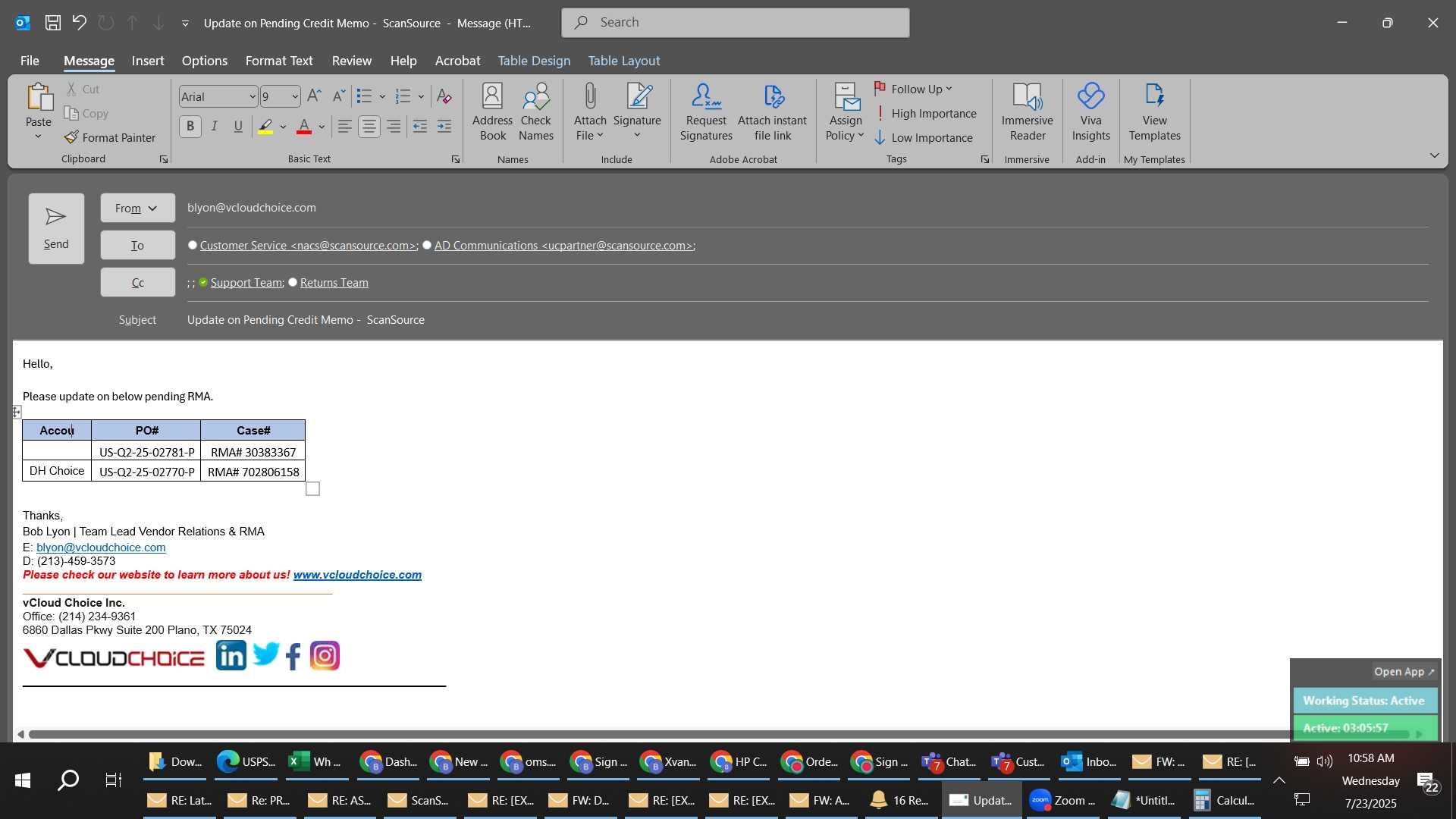The width and height of the screenshot is (1456, 819).
Task: Click the Facebook icon in signature
Action: click(x=293, y=656)
